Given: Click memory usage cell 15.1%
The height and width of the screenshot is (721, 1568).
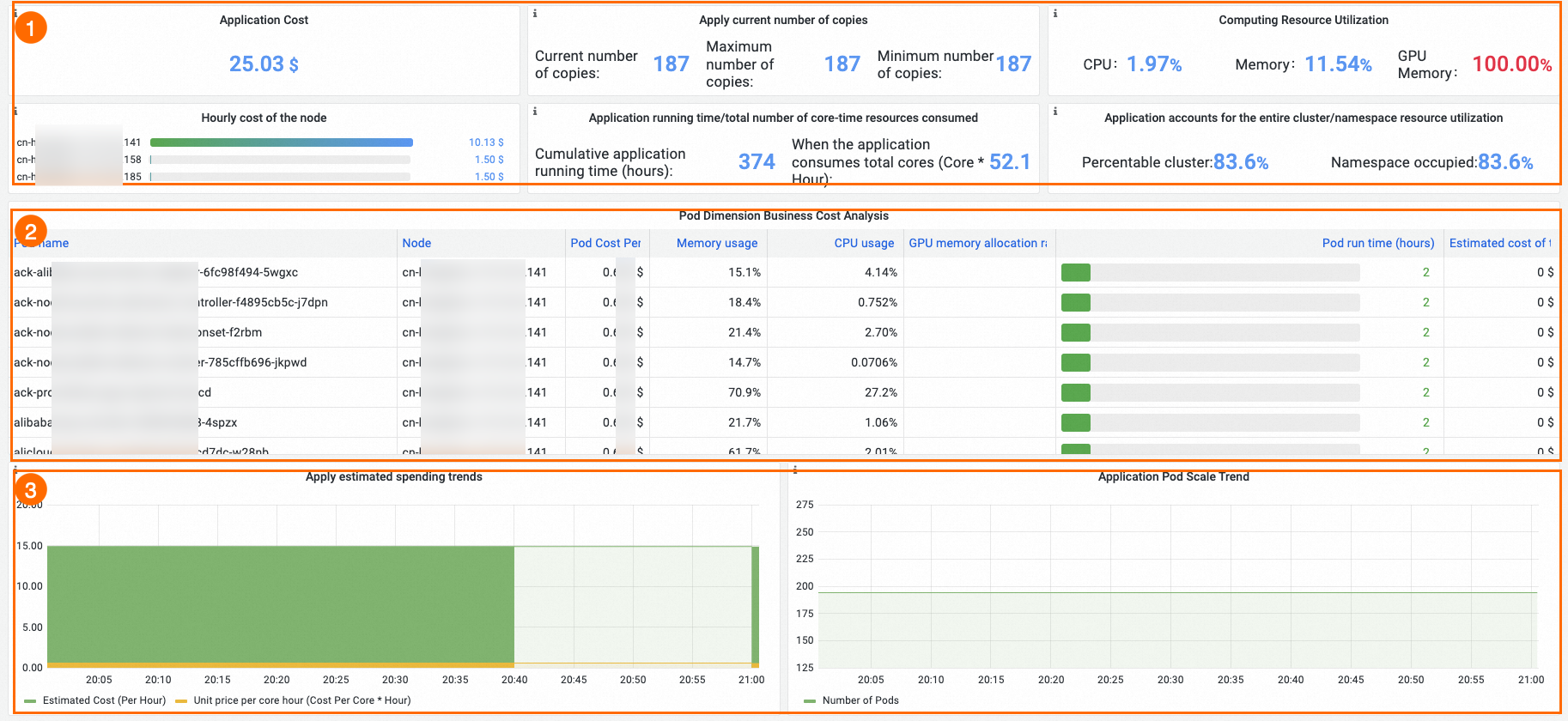Looking at the screenshot, I should coord(744,272).
